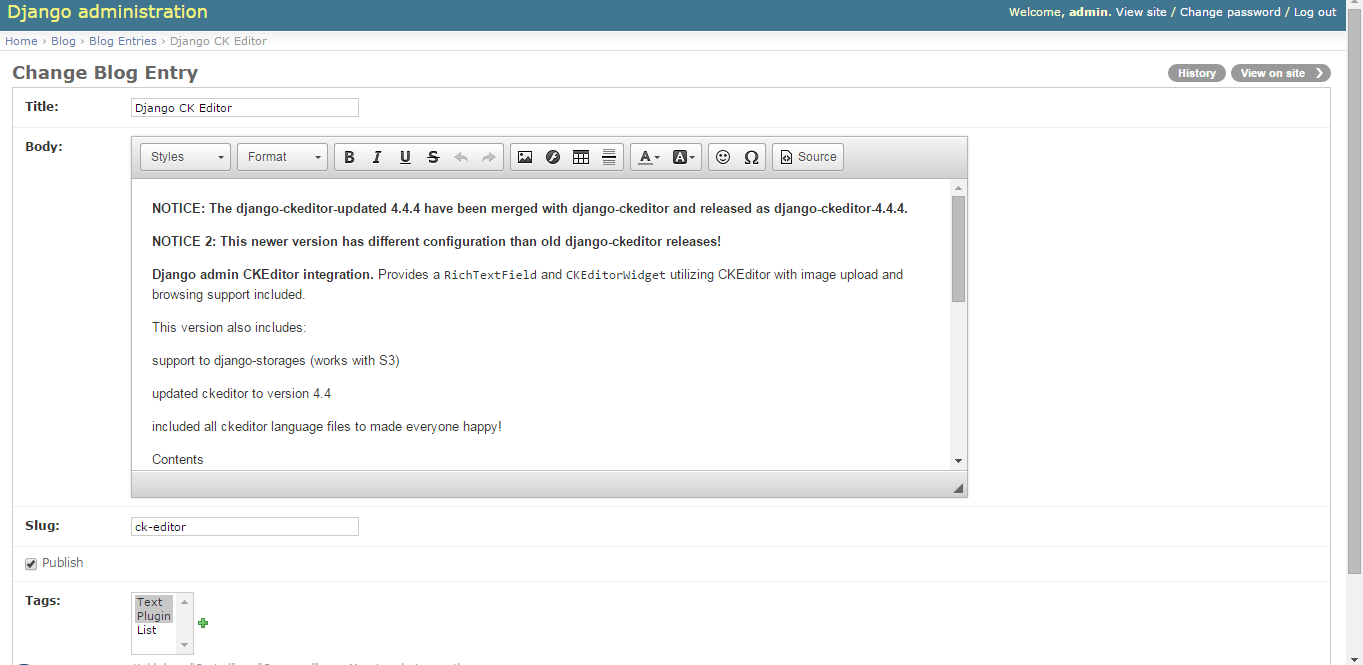Viewport: 1363px width, 665px height.
Task: Open Blog Entries breadcrumb link
Action: coord(123,41)
